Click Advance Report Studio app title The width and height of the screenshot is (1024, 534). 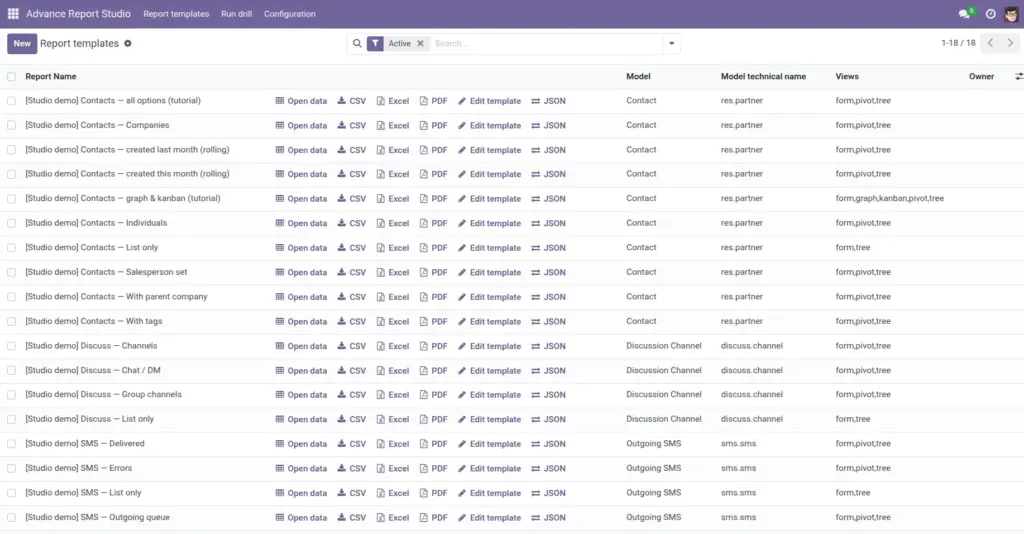coord(78,14)
